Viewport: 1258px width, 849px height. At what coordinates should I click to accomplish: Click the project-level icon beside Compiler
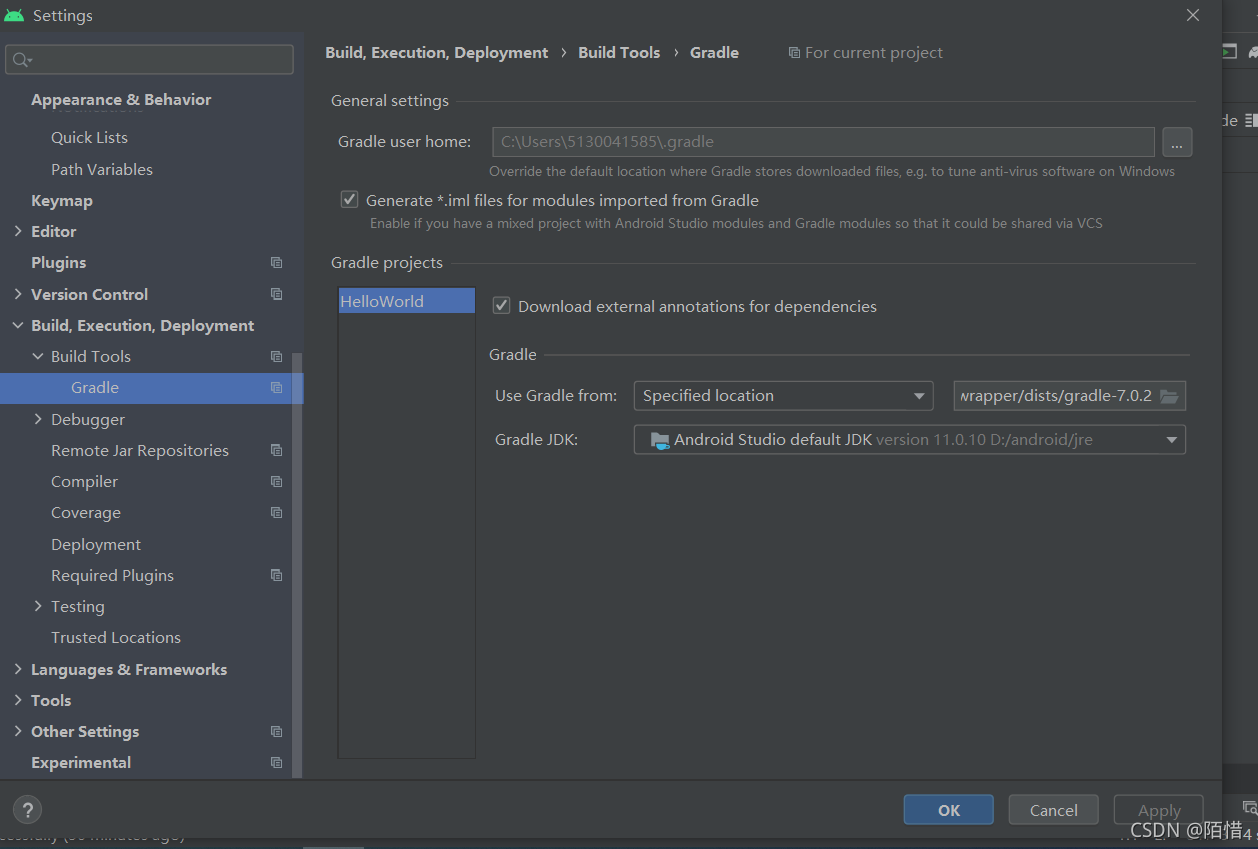(x=277, y=481)
